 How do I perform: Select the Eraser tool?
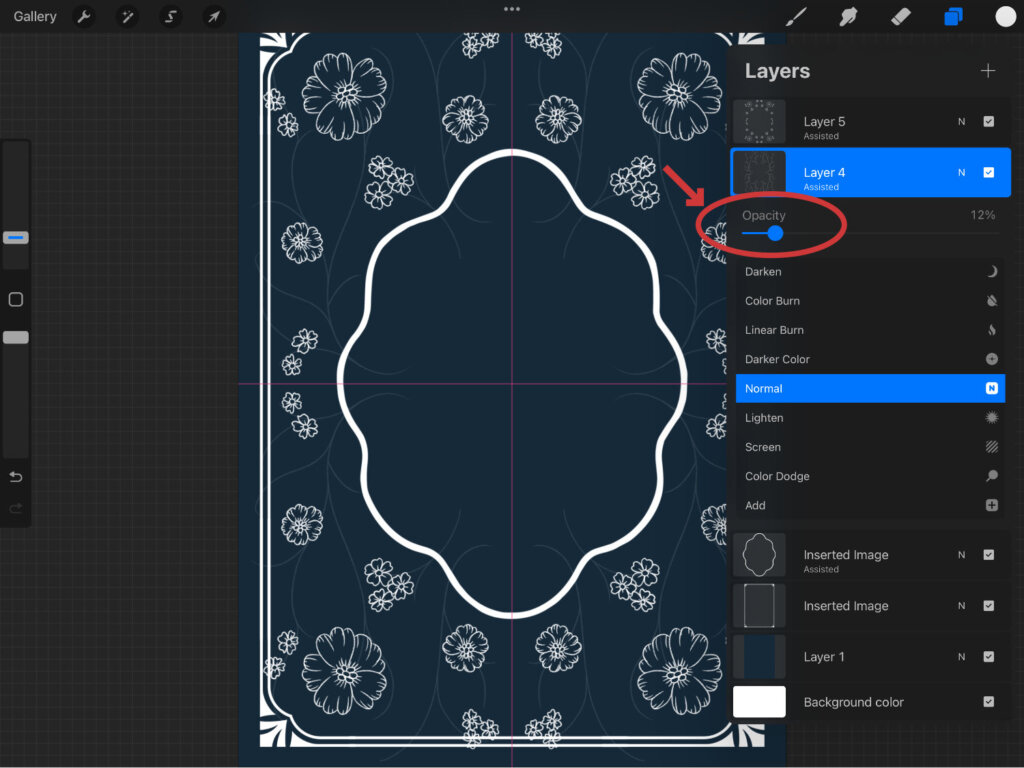pos(901,17)
